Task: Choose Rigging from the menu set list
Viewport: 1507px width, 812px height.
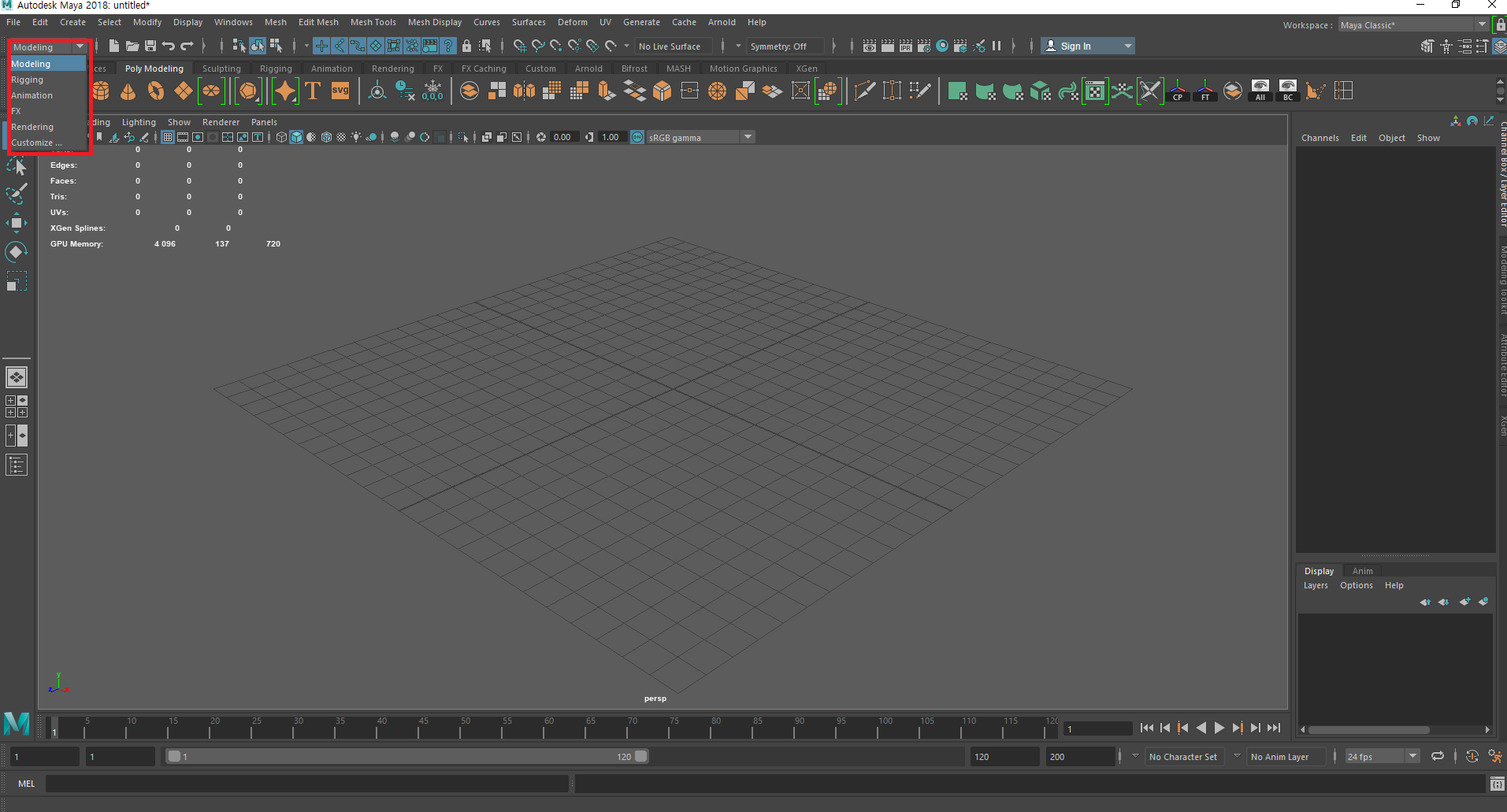Action: click(x=47, y=80)
